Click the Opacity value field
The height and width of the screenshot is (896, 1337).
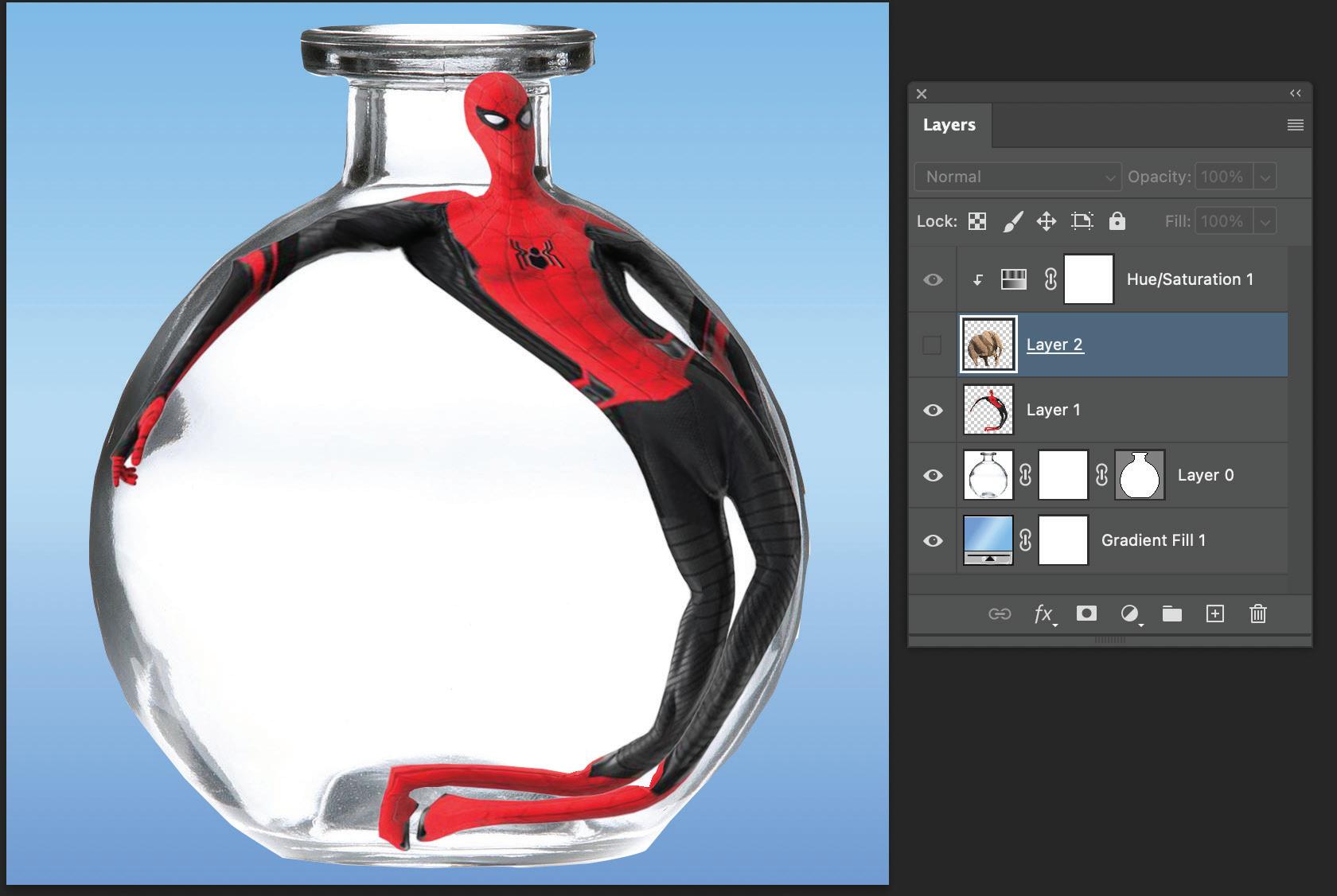click(1222, 177)
